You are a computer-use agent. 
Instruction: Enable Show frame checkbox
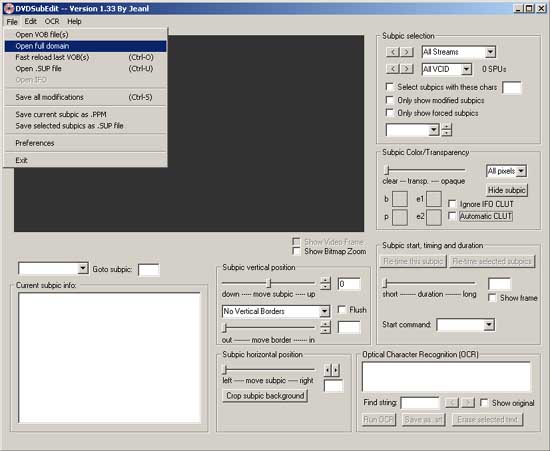(492, 298)
